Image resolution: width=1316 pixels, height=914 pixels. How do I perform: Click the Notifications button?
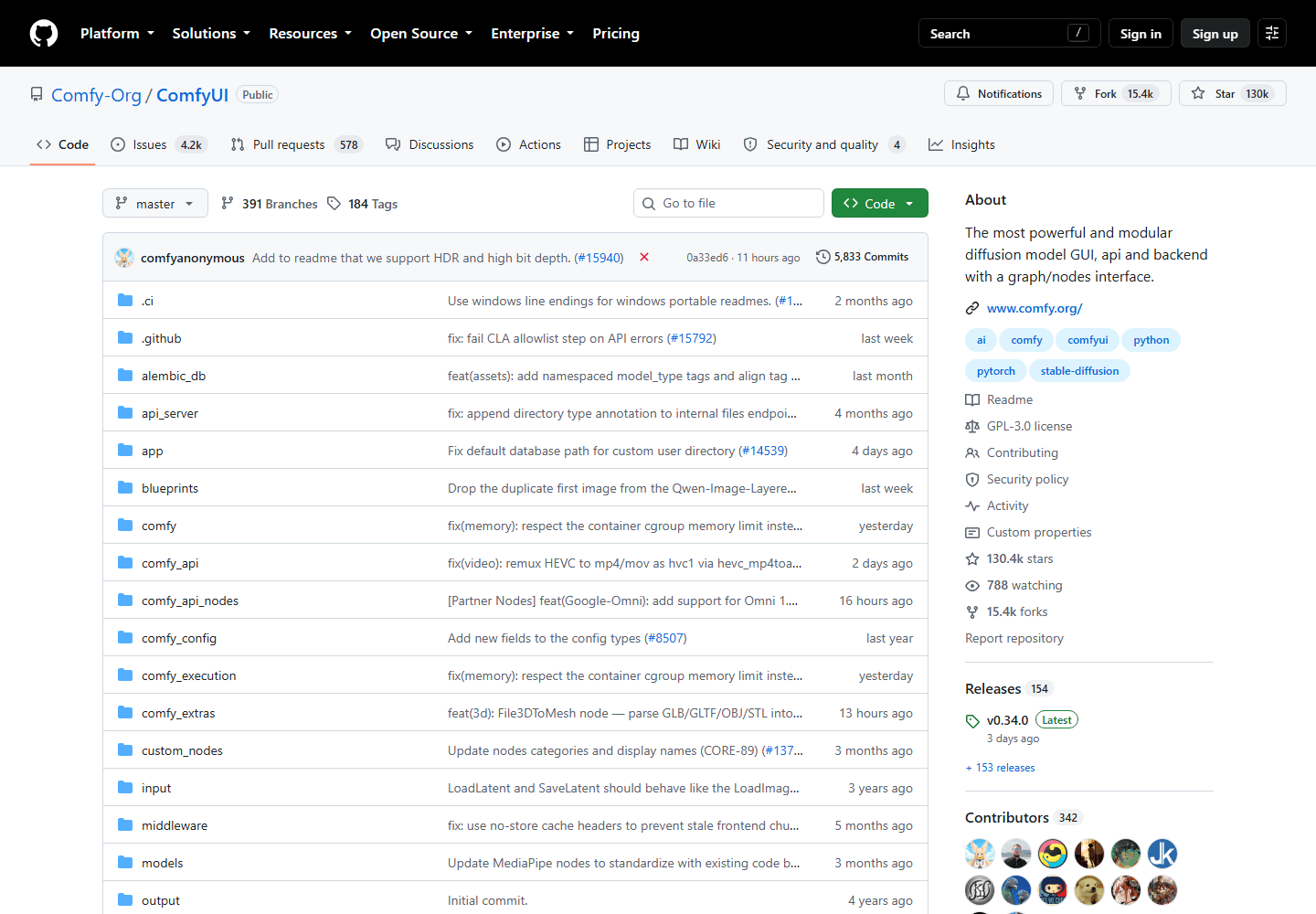pos(999,93)
